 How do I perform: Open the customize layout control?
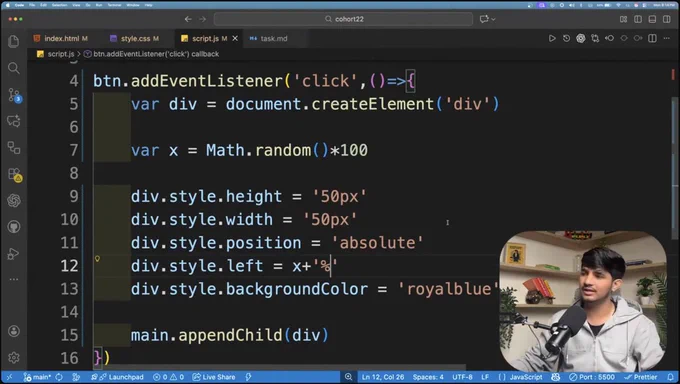tap(624, 19)
